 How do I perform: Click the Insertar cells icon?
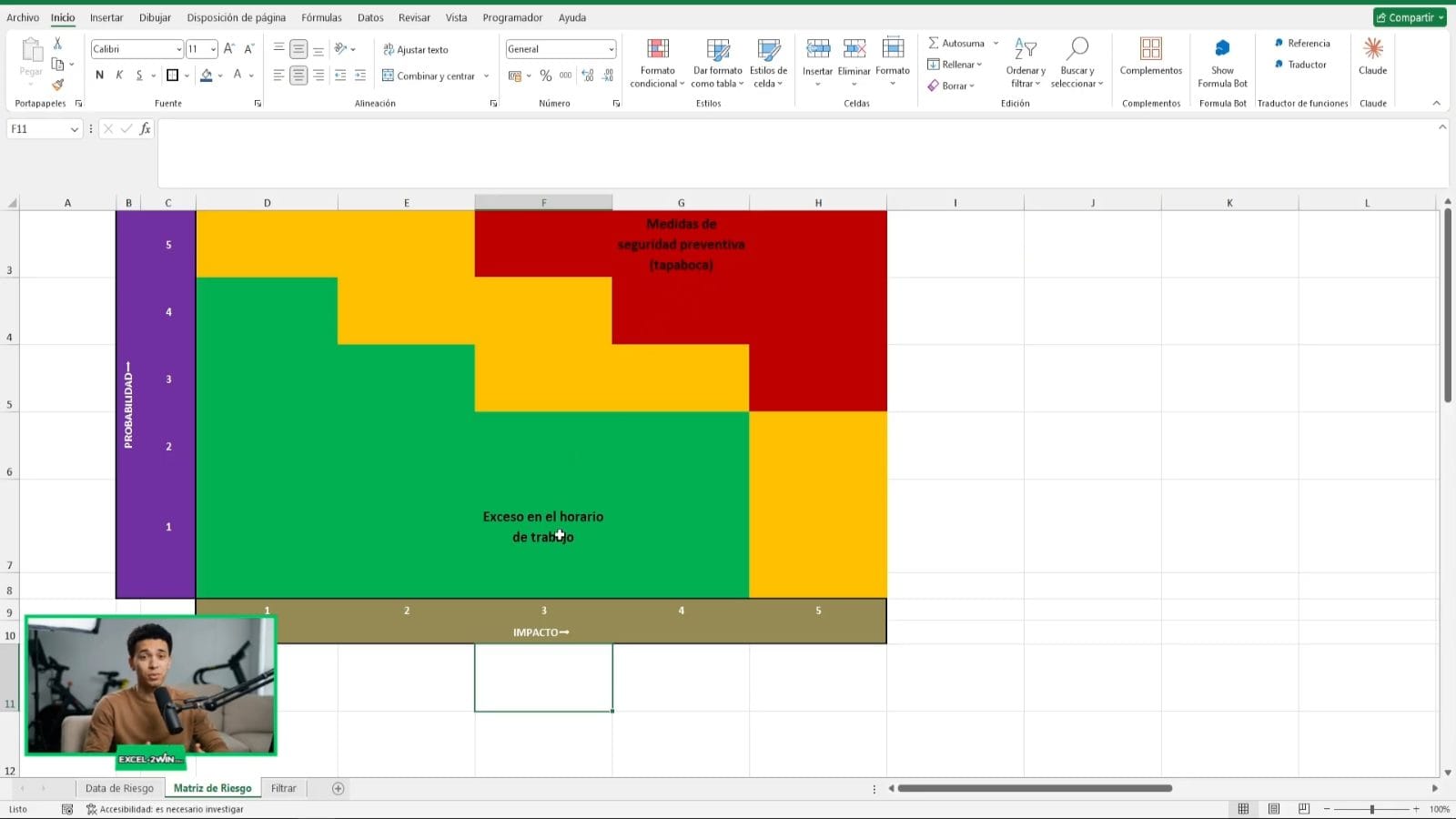click(x=817, y=48)
